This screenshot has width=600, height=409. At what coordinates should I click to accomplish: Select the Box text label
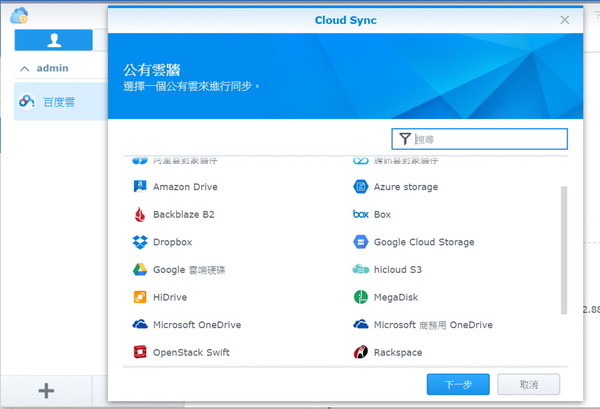click(x=382, y=214)
